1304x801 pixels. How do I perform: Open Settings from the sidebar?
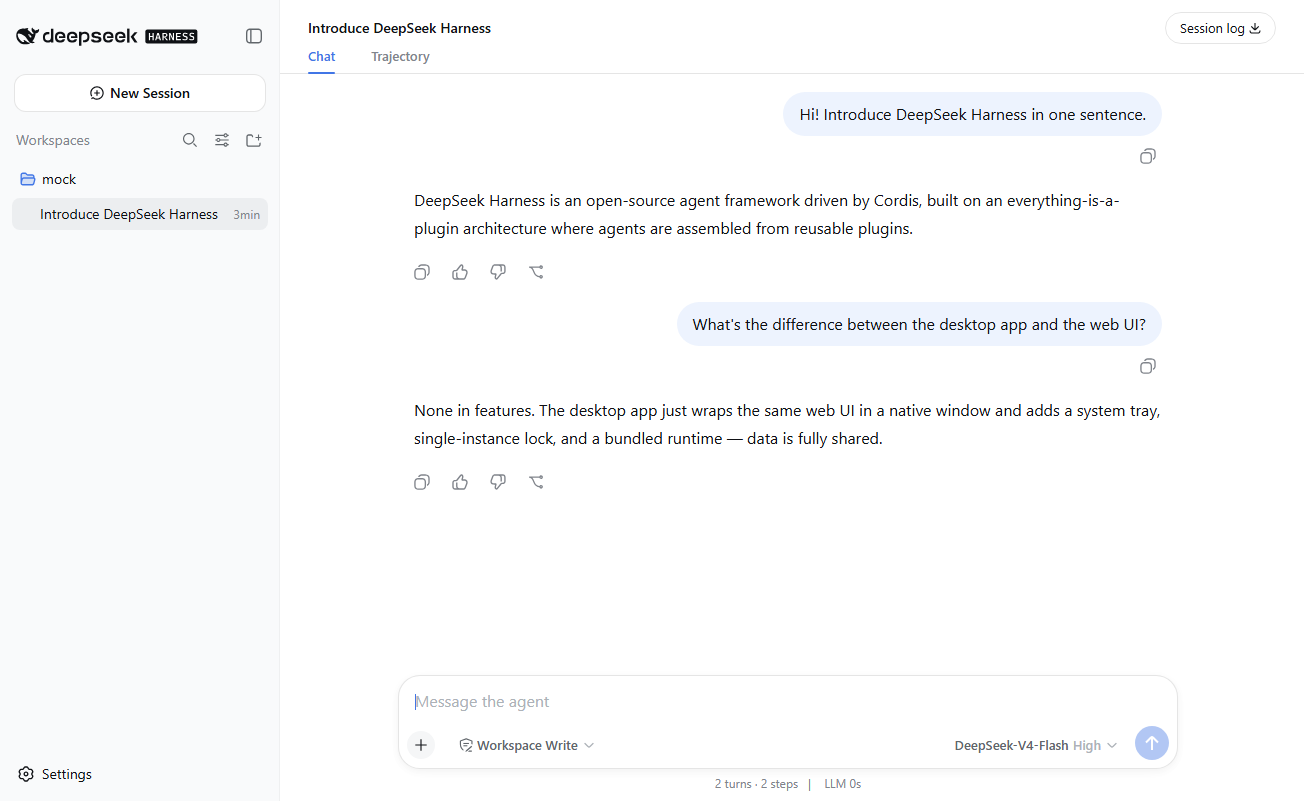(x=55, y=774)
